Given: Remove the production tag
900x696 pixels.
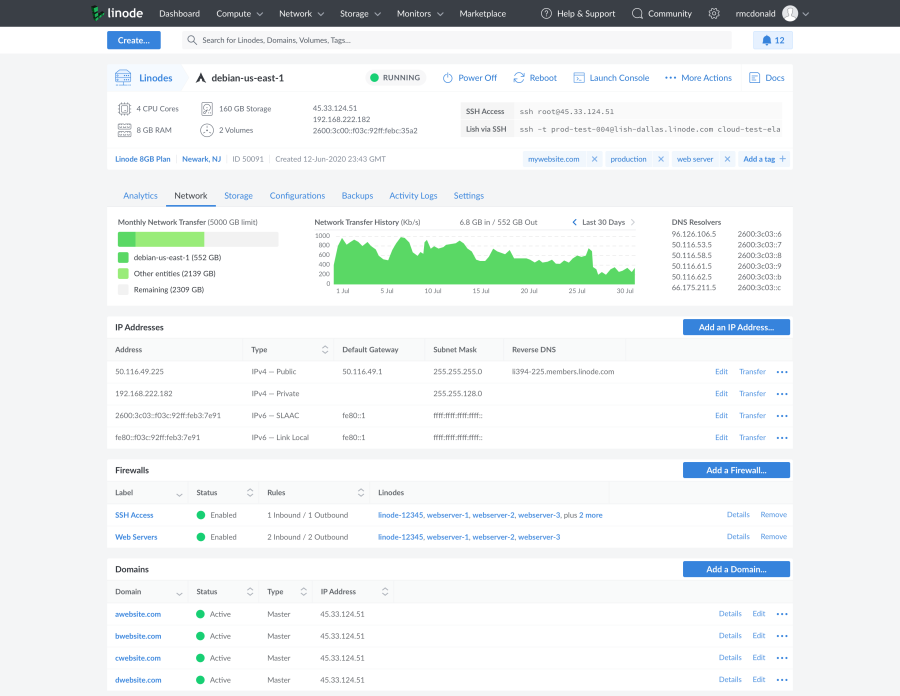Looking at the screenshot, I should (661, 159).
